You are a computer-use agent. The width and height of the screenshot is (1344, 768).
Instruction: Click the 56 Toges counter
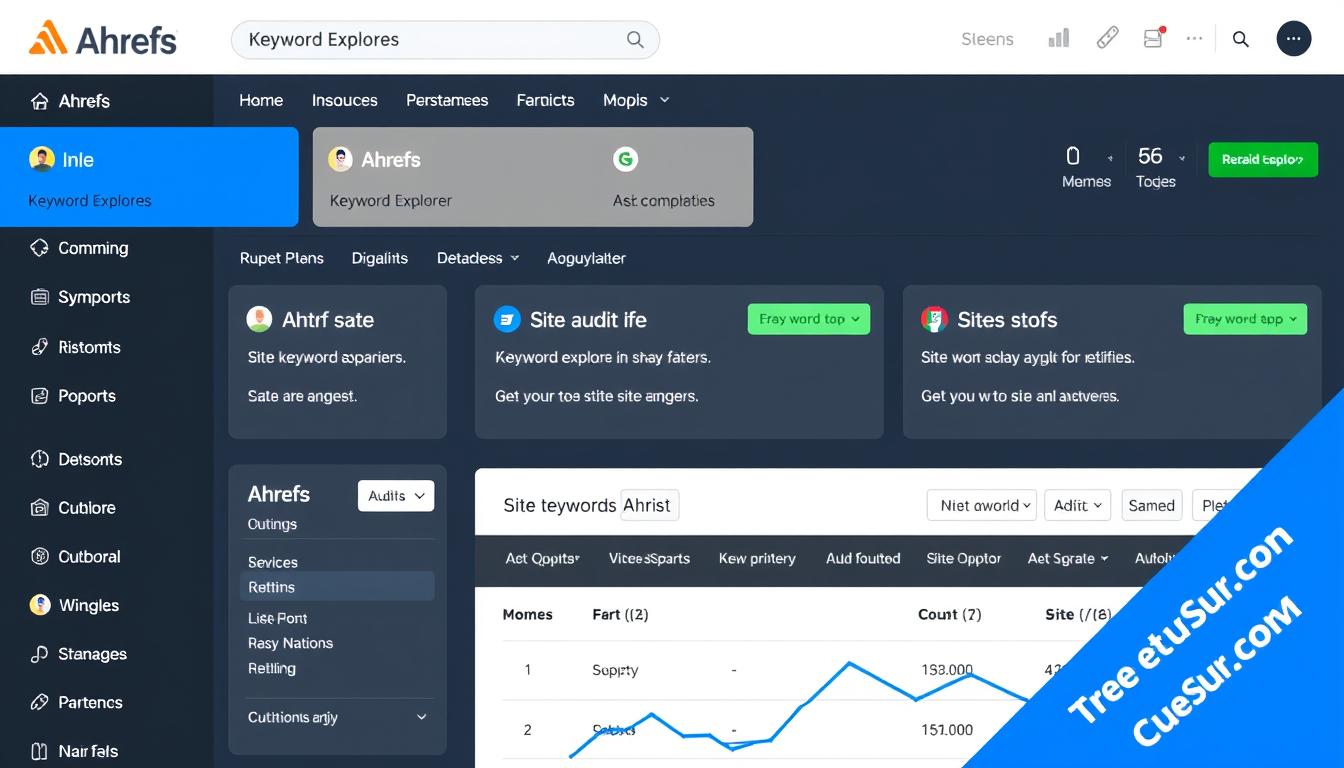[1155, 167]
